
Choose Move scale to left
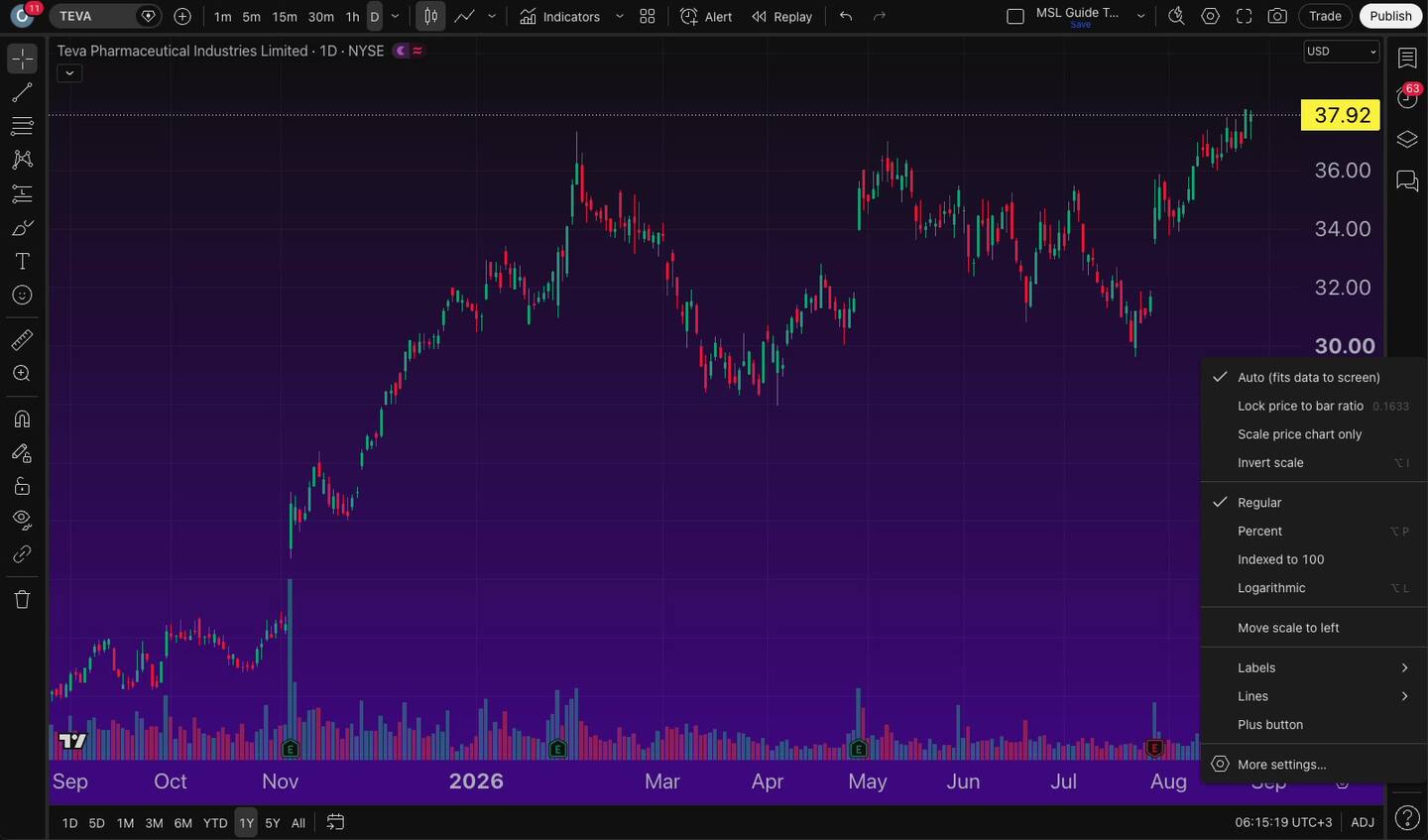[1314, 628]
